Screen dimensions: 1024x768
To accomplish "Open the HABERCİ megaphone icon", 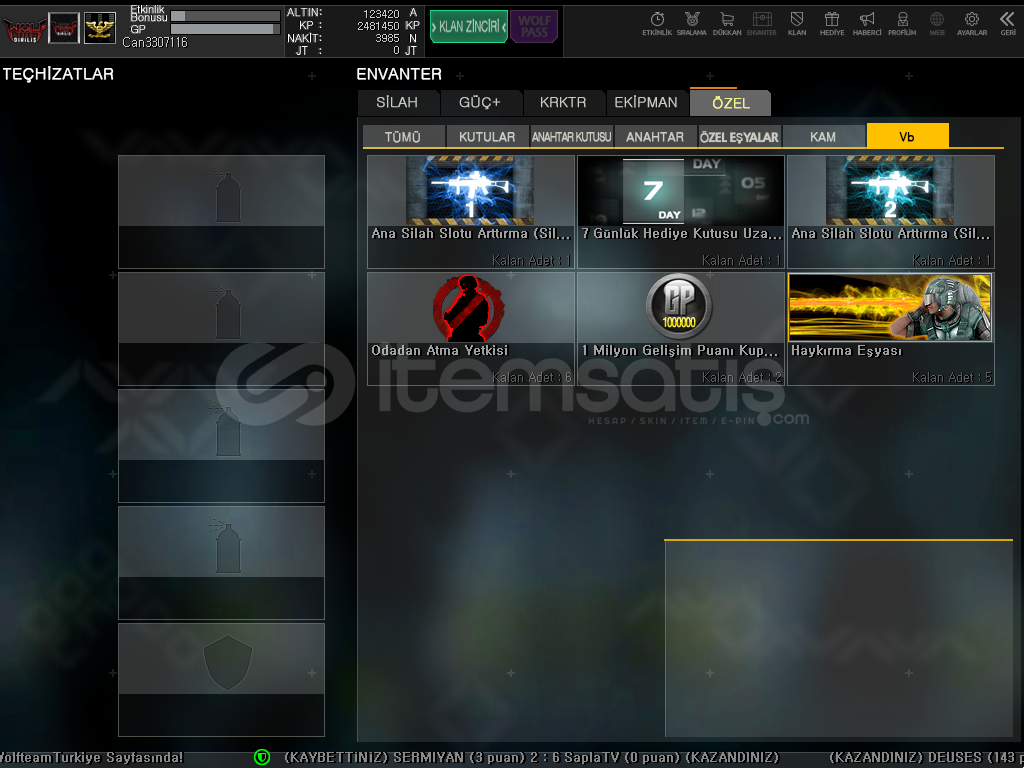I will pyautogui.click(x=867, y=24).
